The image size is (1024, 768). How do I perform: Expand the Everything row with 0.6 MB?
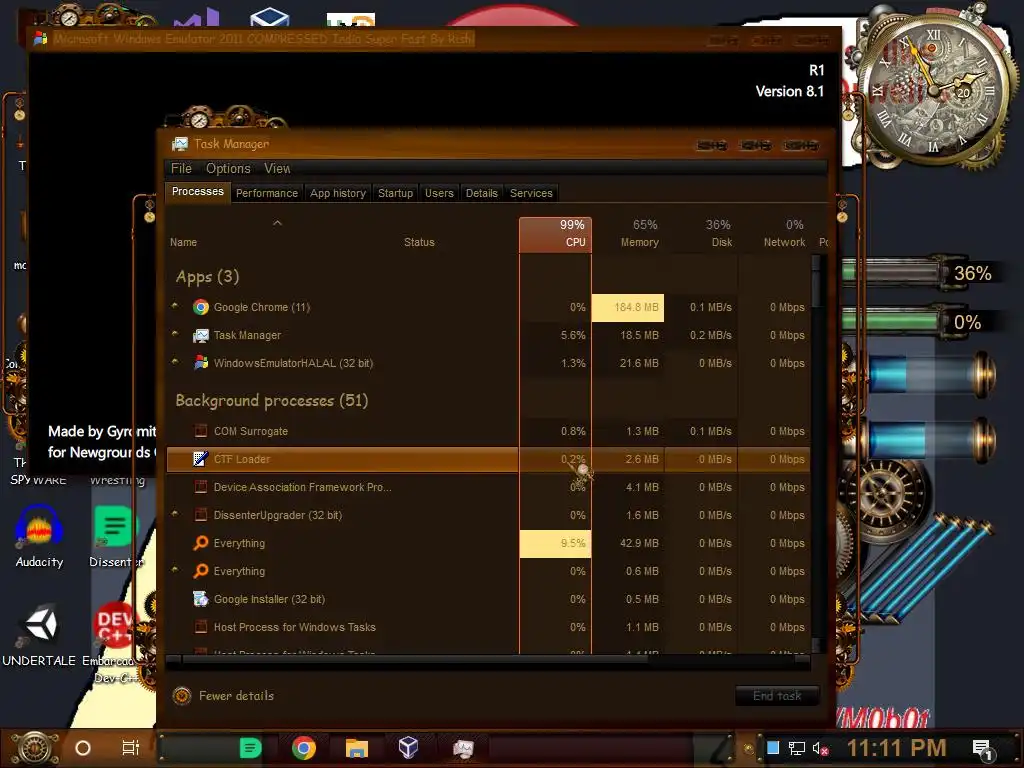[x=175, y=570]
